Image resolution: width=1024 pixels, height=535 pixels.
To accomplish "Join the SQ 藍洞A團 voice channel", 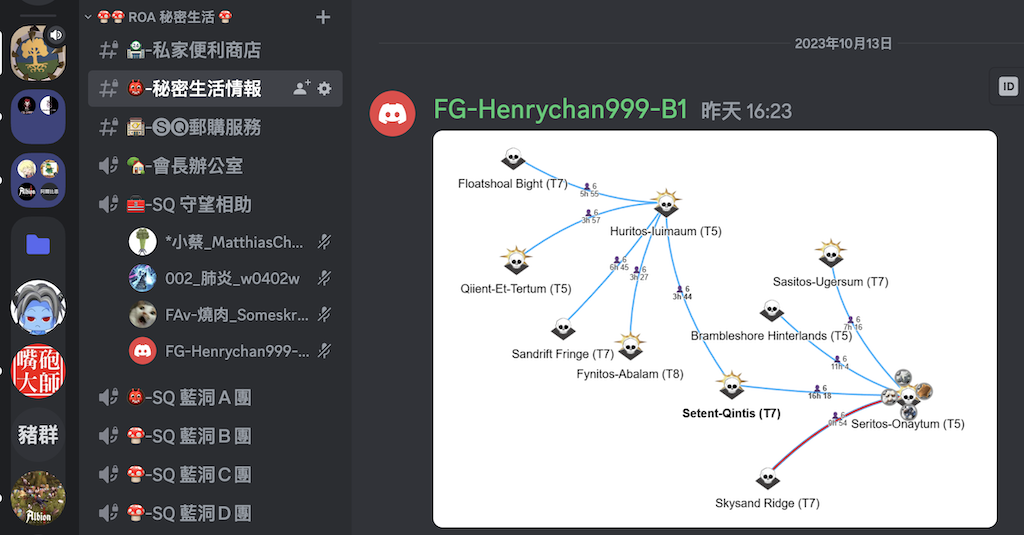I will click(190, 398).
